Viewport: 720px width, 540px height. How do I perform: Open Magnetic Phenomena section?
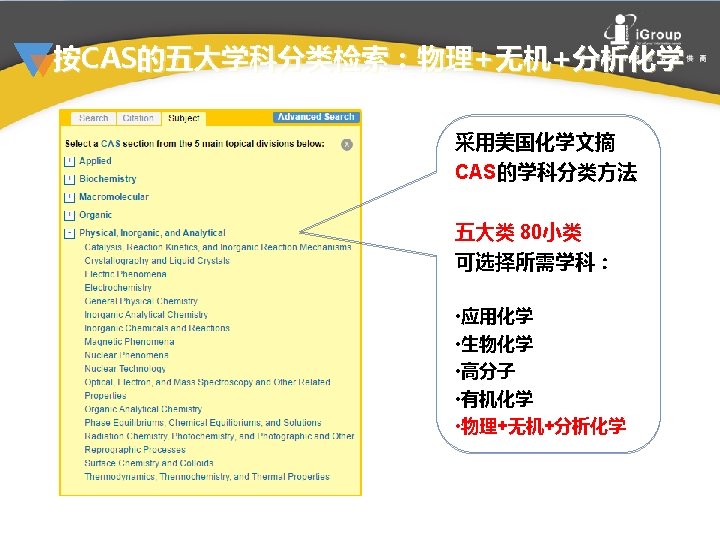129,342
